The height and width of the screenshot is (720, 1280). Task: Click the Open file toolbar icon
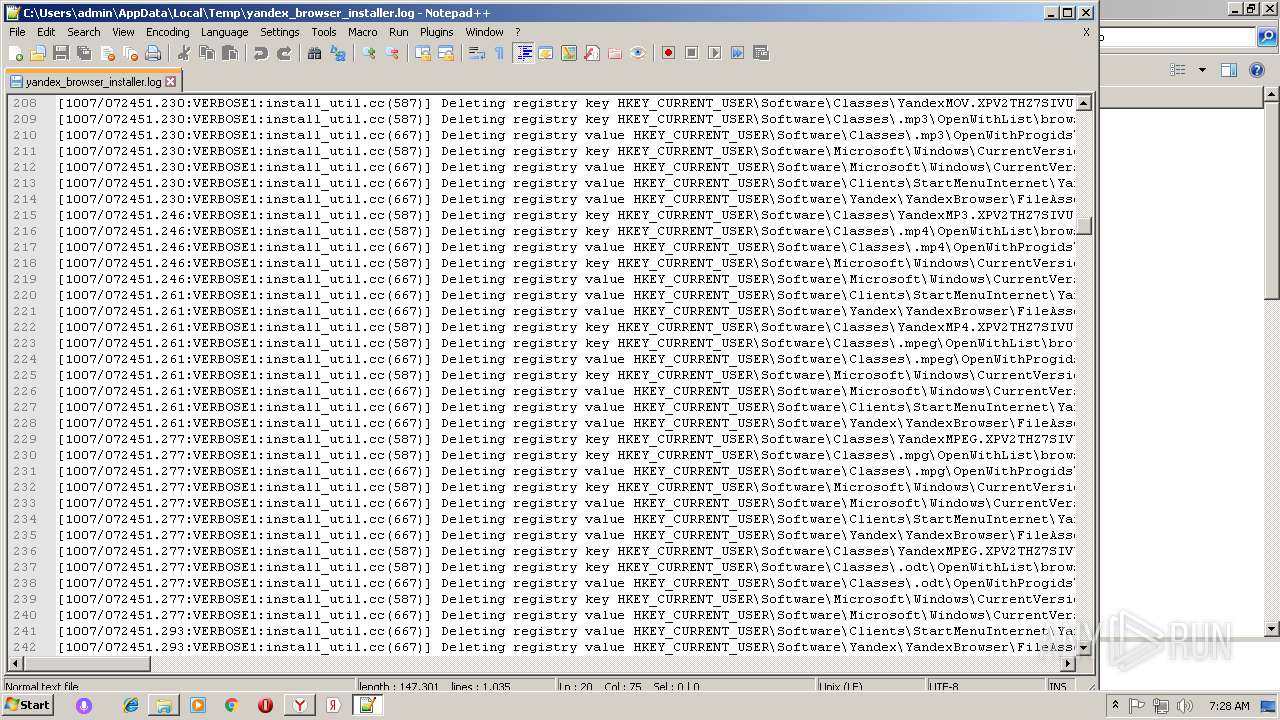pyautogui.click(x=38, y=53)
